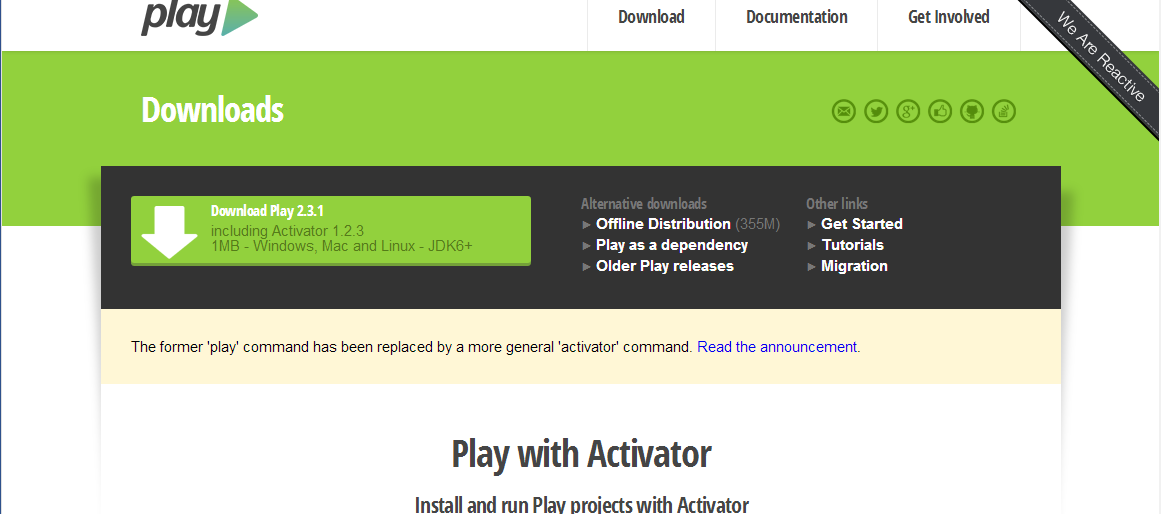Image resolution: width=1161 pixels, height=514 pixels.
Task: Click the Facebook thumbs-up like icon
Action: coord(940,112)
